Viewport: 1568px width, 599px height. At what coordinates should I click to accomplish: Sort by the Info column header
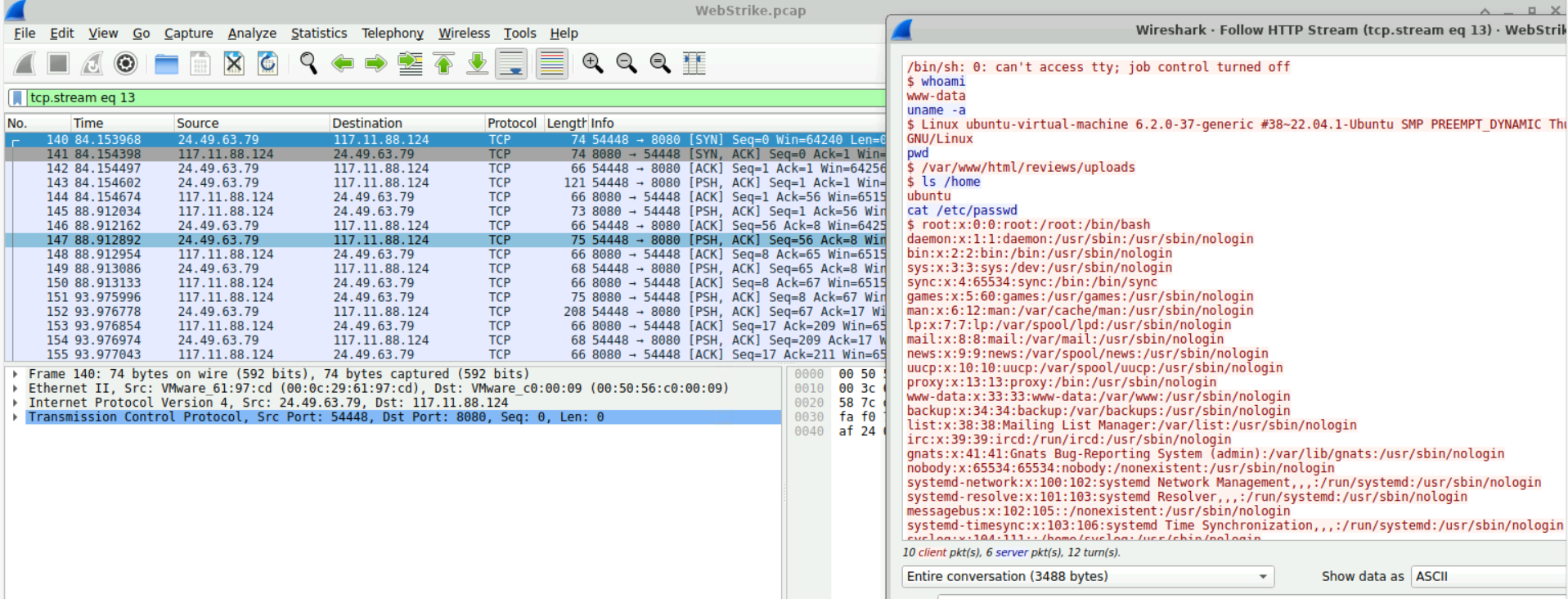[737, 123]
